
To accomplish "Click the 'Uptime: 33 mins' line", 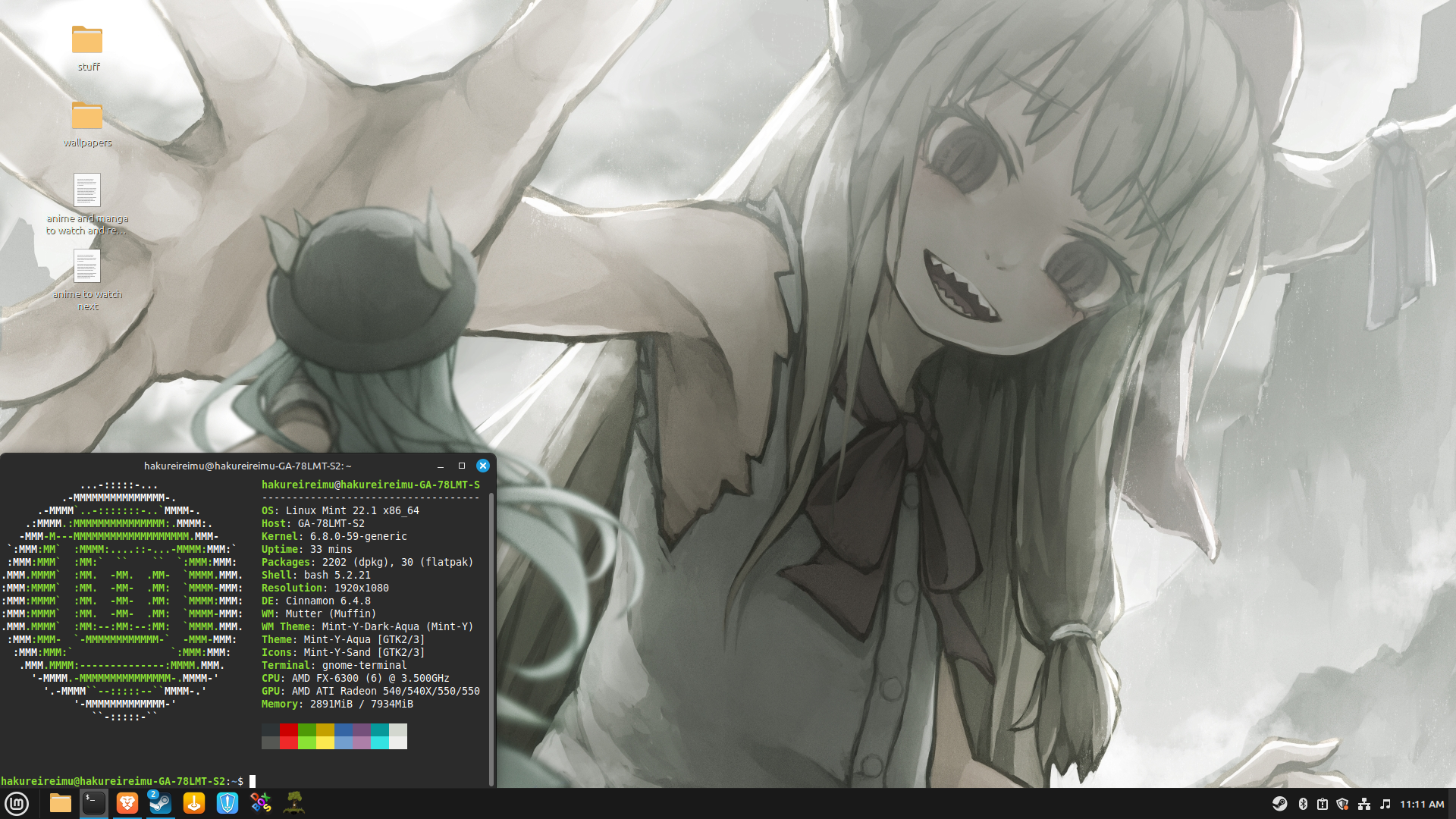I will (x=307, y=549).
